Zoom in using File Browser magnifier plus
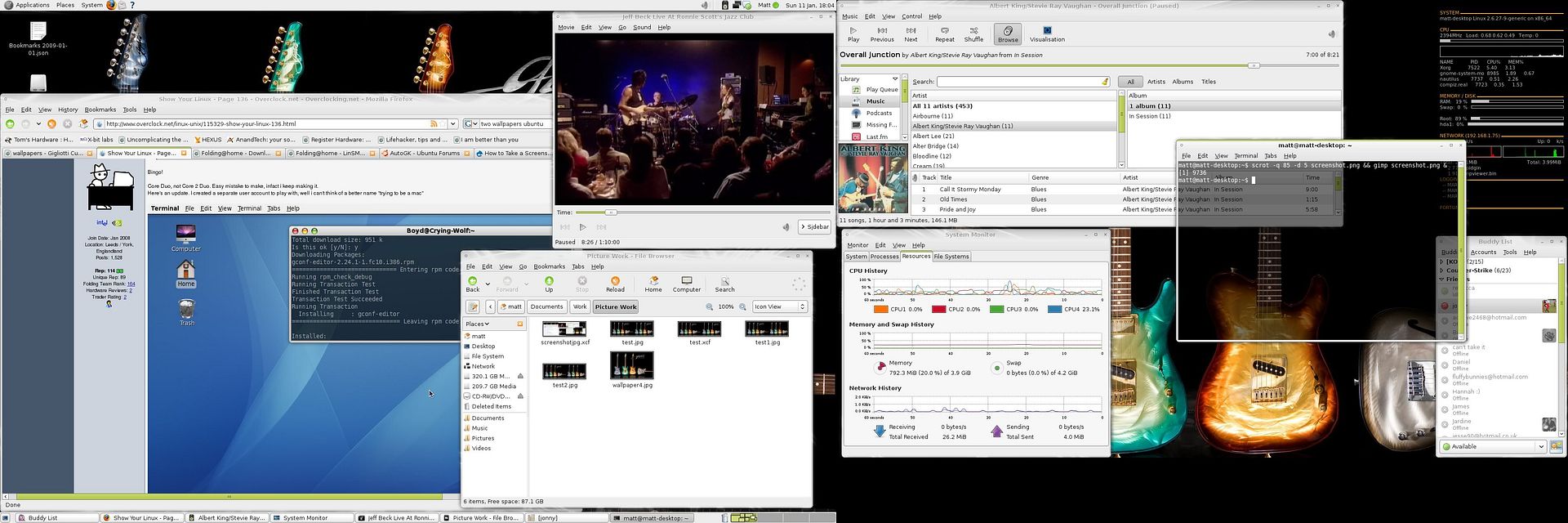 coord(742,306)
